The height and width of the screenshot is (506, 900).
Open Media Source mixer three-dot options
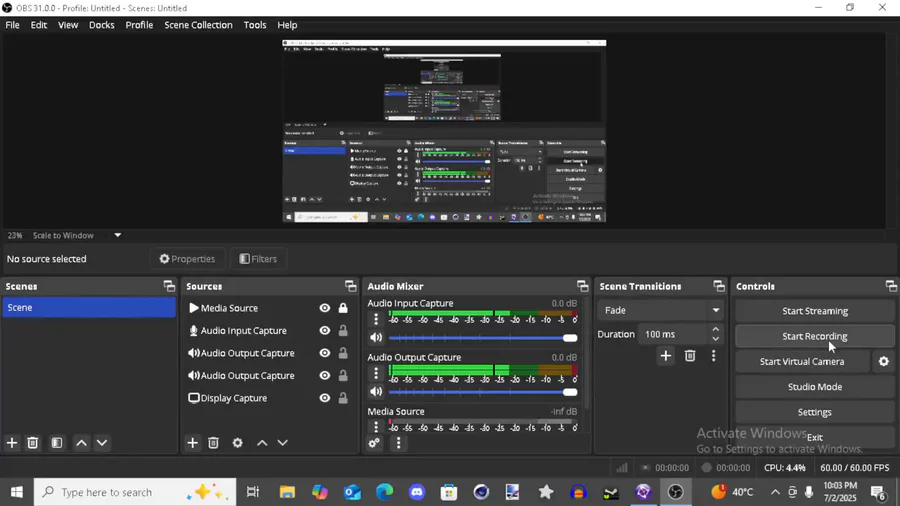pyautogui.click(x=376, y=427)
